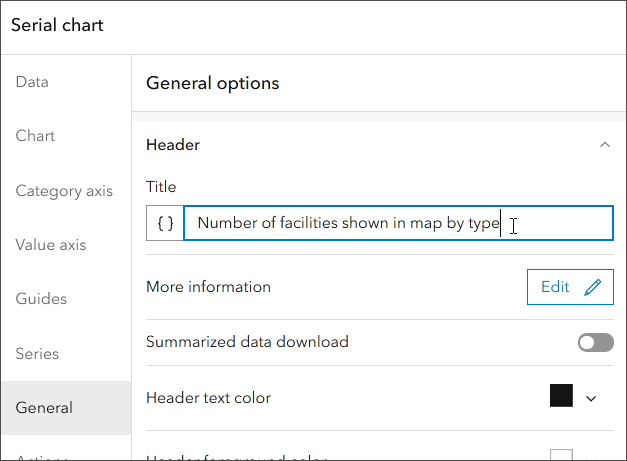The image size is (627, 461).
Task: Click the Edit button for More information
Action: (x=569, y=287)
